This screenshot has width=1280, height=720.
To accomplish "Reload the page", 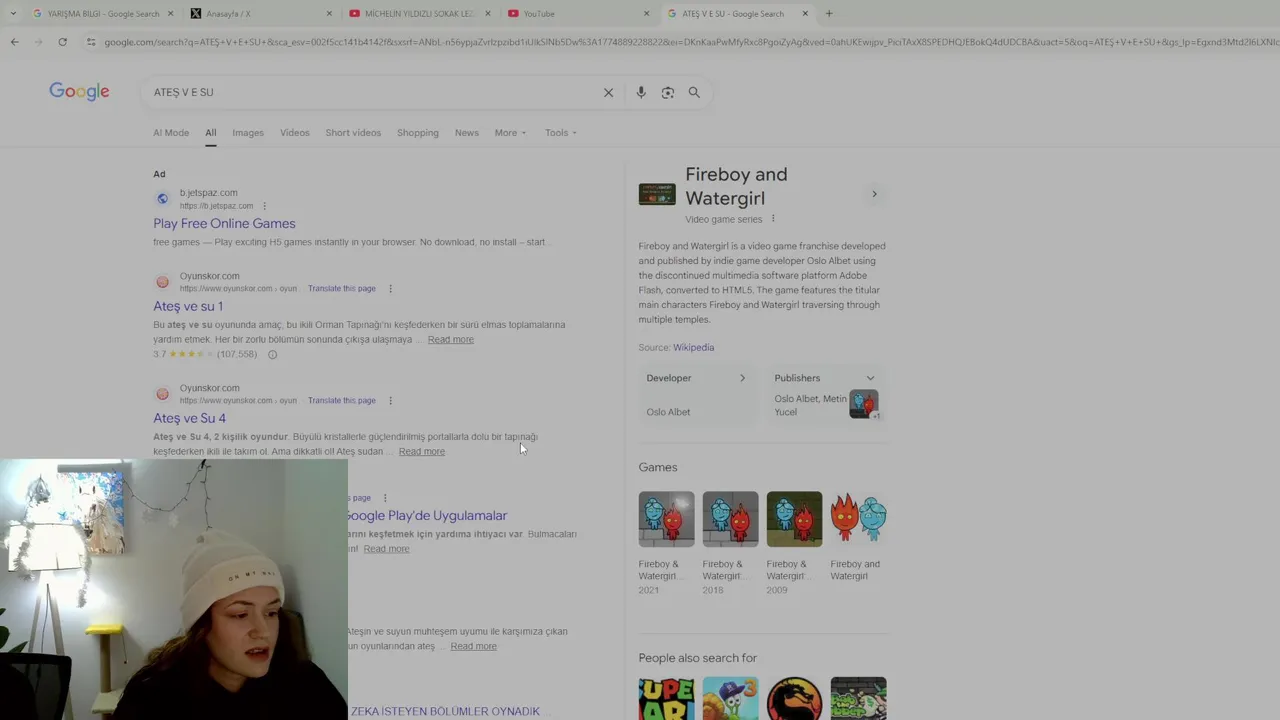I will click(x=62, y=42).
